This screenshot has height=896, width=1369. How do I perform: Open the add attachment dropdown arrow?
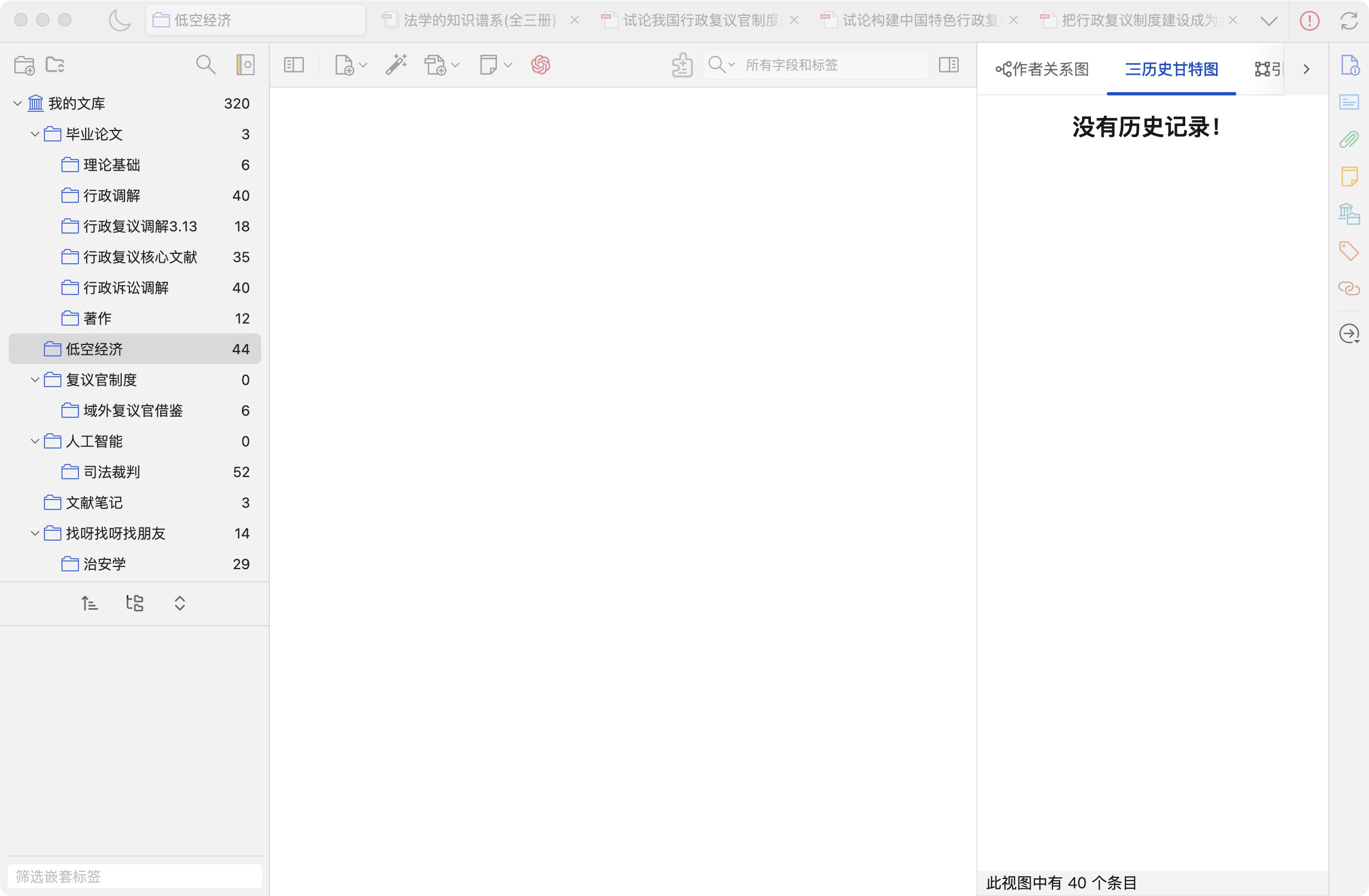[456, 66]
